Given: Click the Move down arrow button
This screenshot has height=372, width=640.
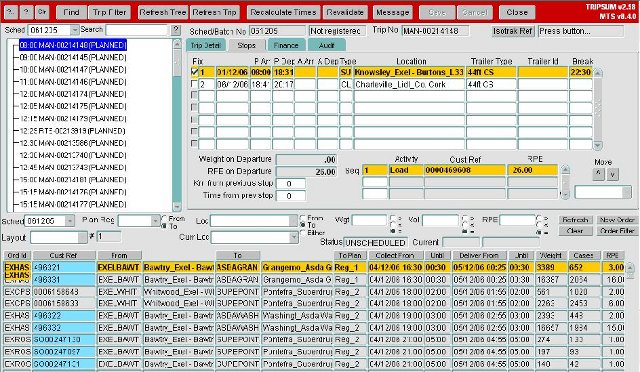Looking at the screenshot, I should [613, 174].
